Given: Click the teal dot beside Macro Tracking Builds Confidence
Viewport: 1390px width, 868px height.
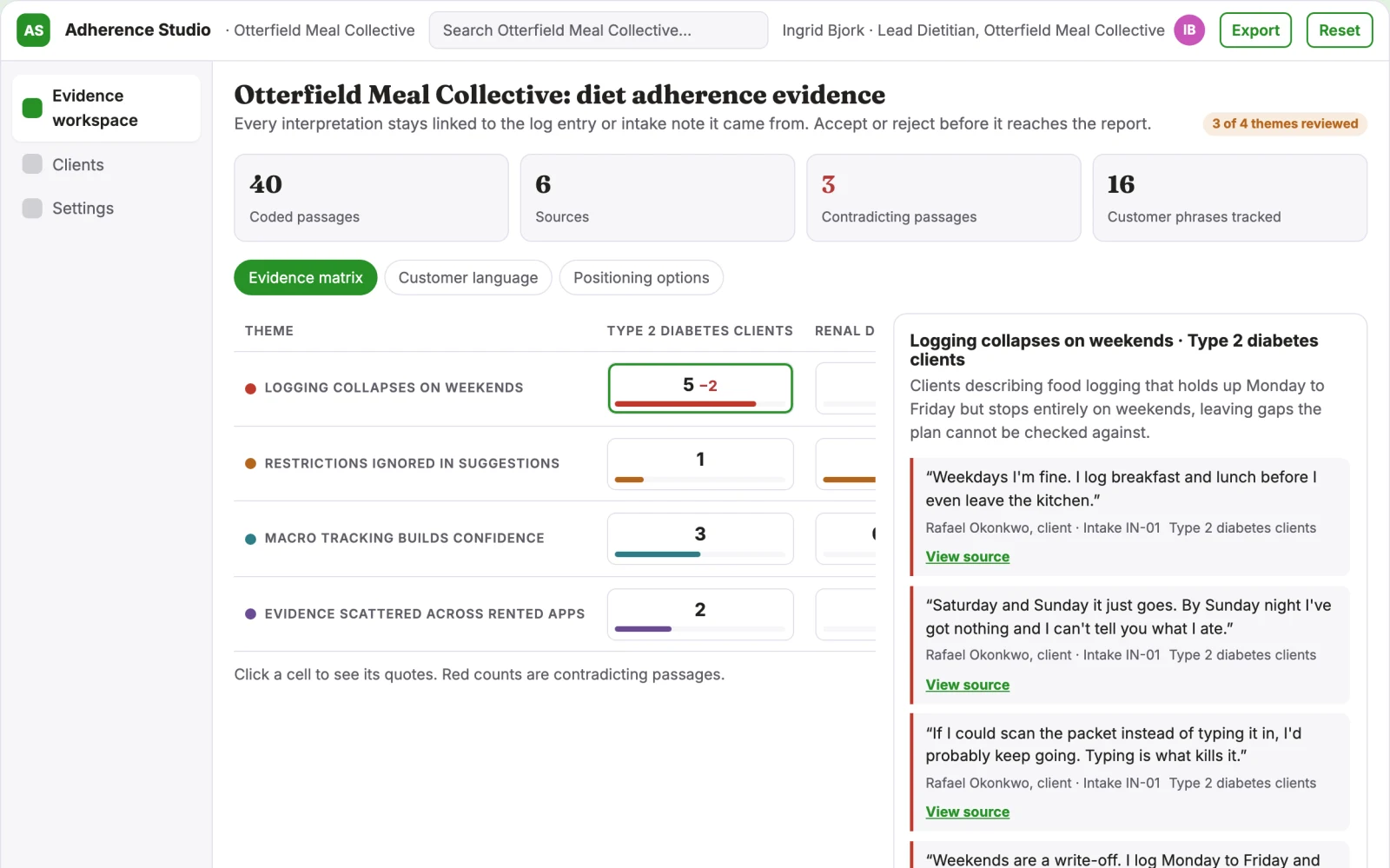Looking at the screenshot, I should pos(250,539).
